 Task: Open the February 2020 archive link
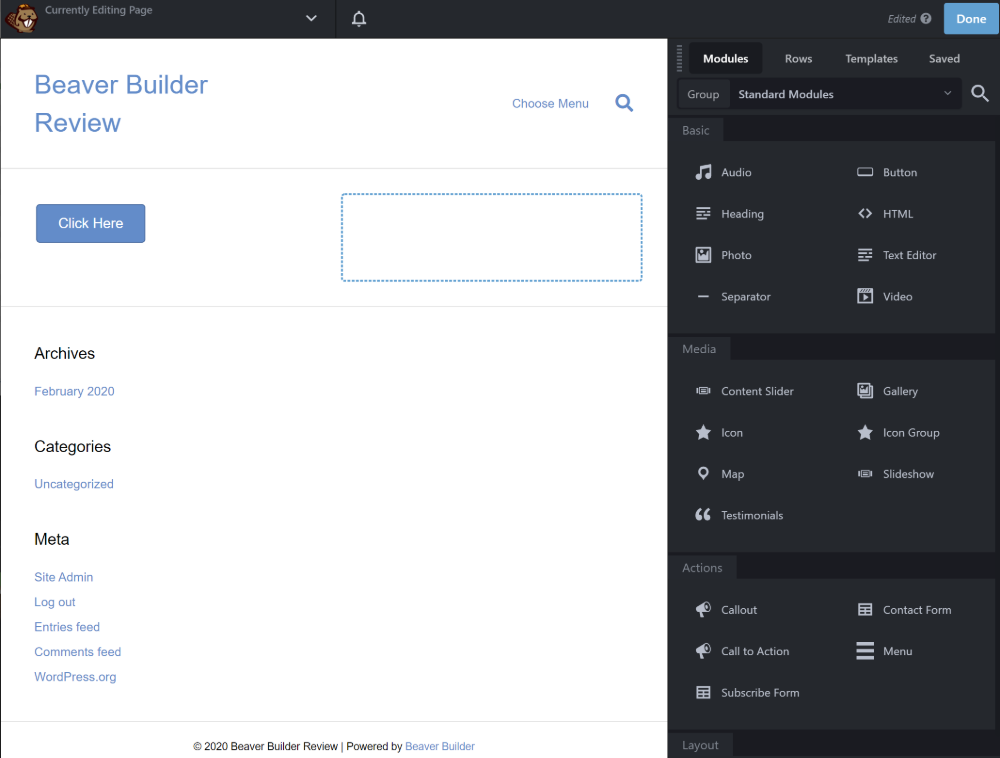pos(74,391)
